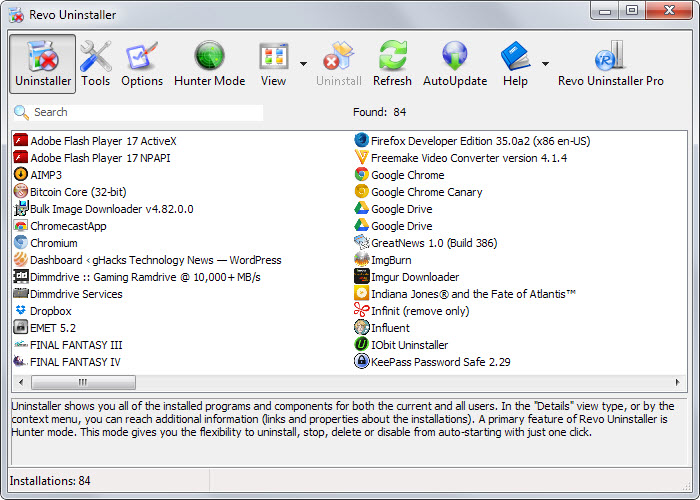
Task: Click the View toolbar button
Action: tap(273, 64)
